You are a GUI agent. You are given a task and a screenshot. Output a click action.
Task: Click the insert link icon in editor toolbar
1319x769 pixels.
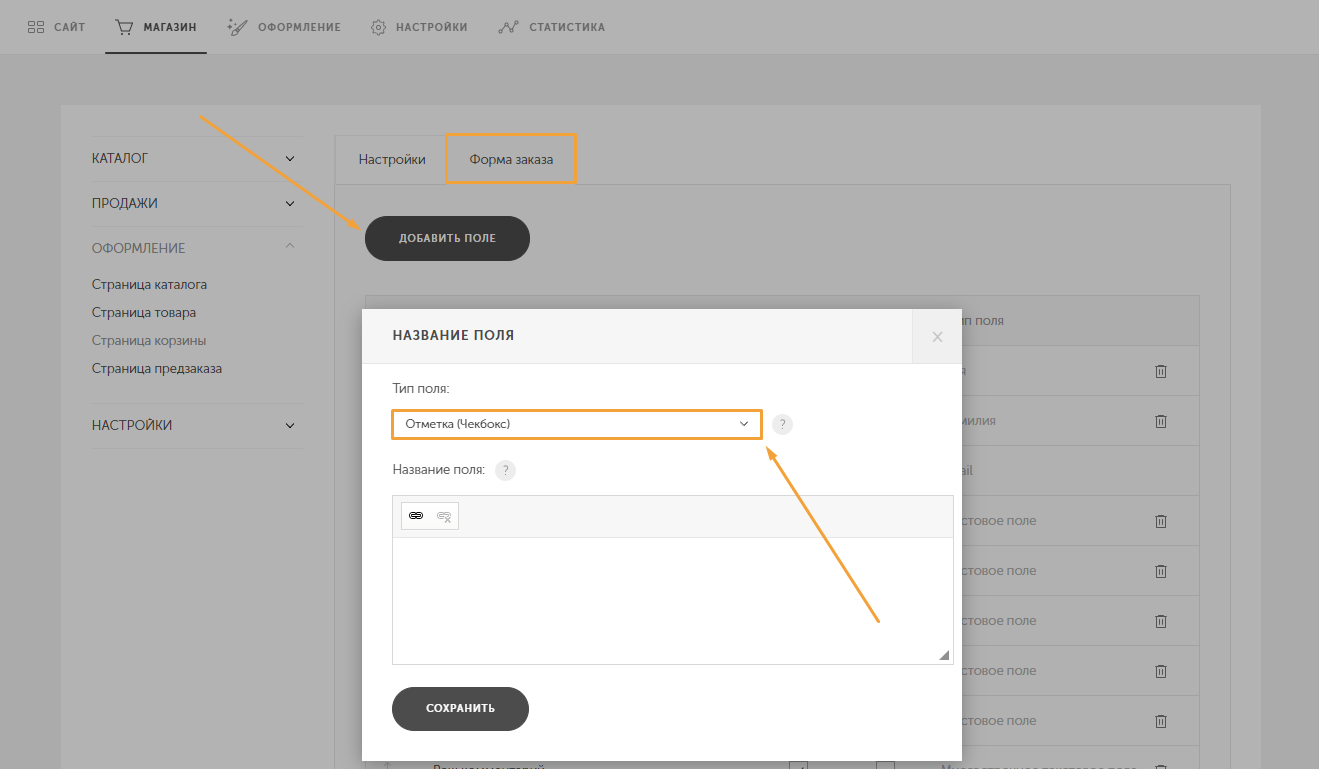pos(416,516)
